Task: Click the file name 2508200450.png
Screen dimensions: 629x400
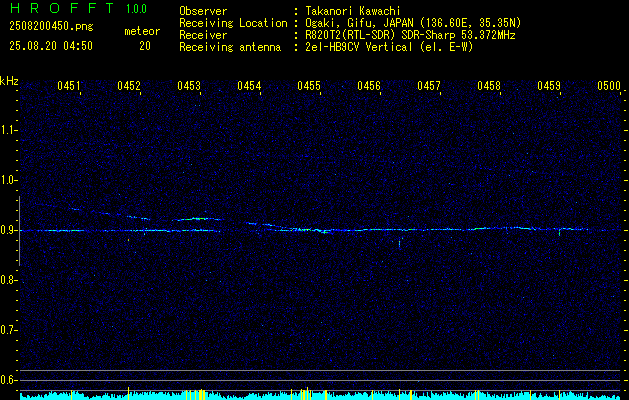Action: click(51, 27)
